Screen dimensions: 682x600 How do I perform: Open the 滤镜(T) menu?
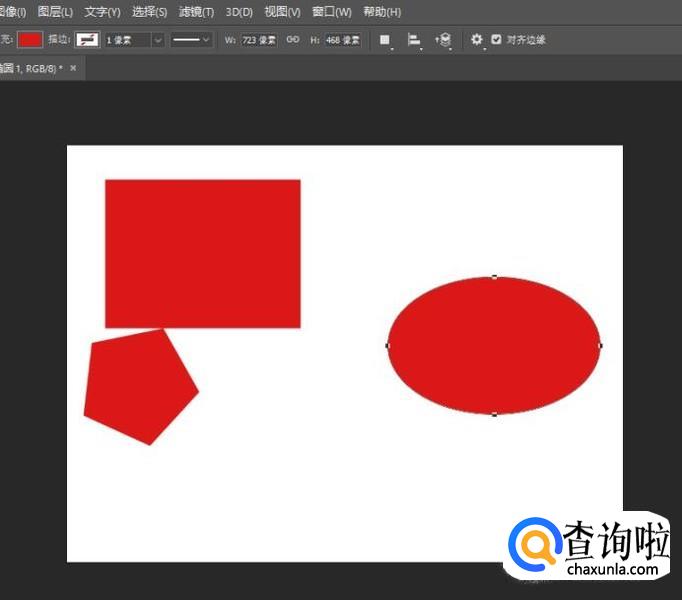click(x=196, y=12)
